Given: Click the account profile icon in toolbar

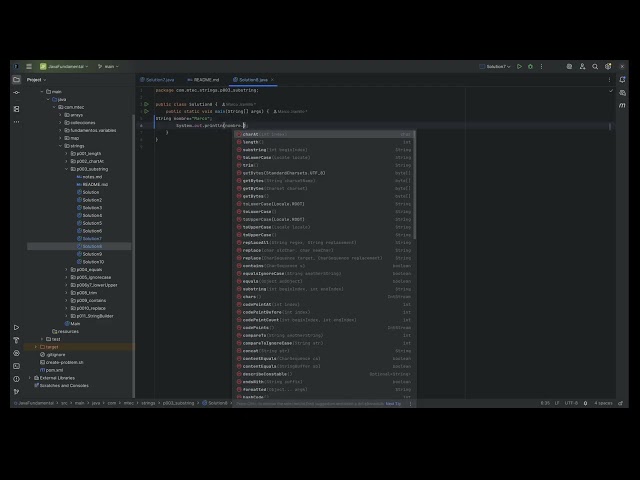Looking at the screenshot, I should 582,67.
